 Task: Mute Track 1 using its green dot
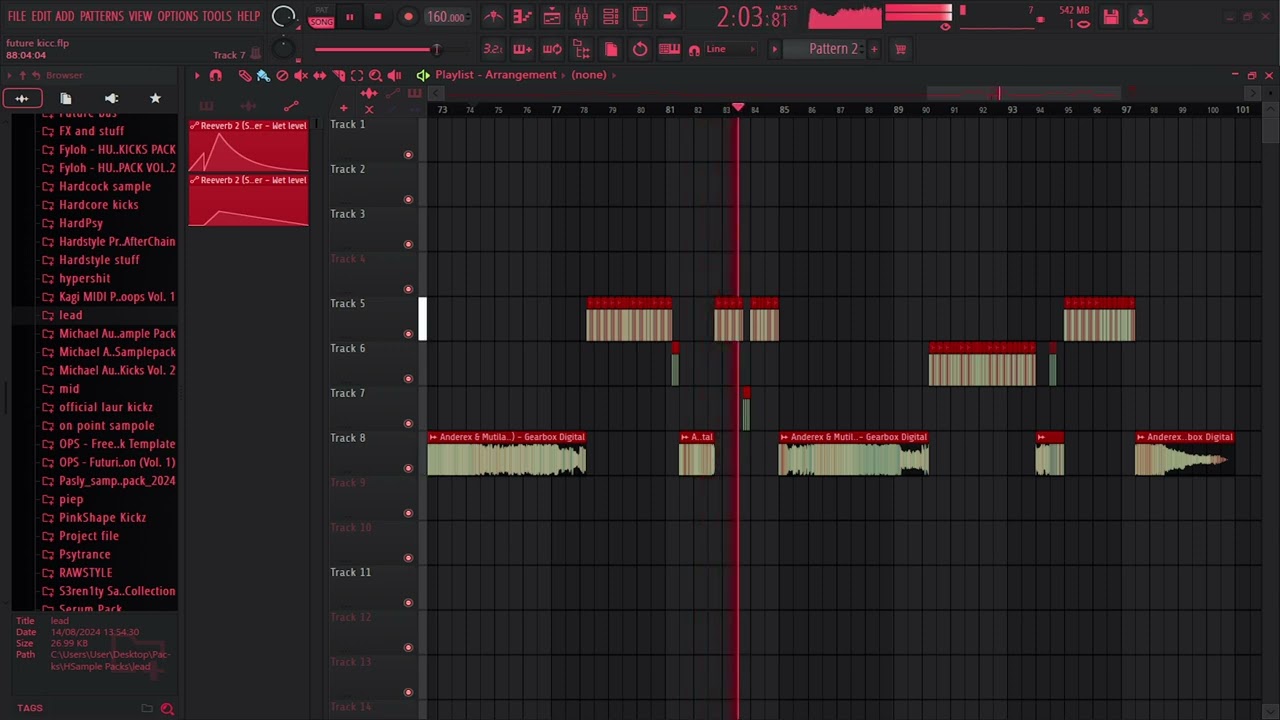(x=408, y=154)
